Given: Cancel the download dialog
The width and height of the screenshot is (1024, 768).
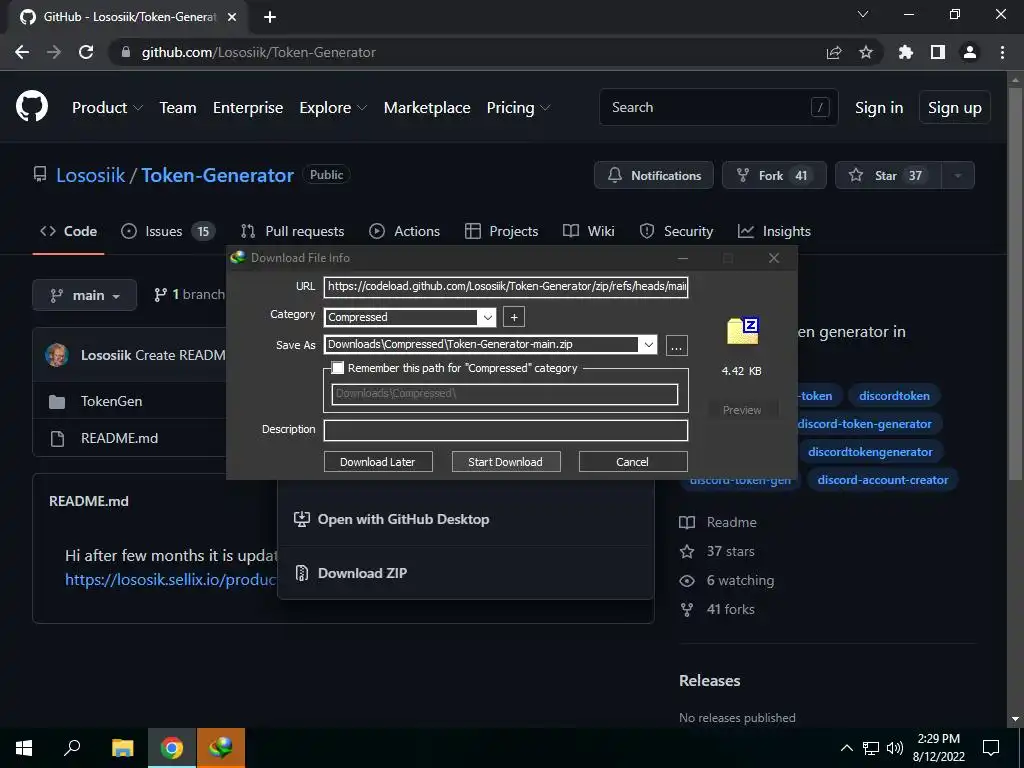Looking at the screenshot, I should pyautogui.click(x=632, y=462).
